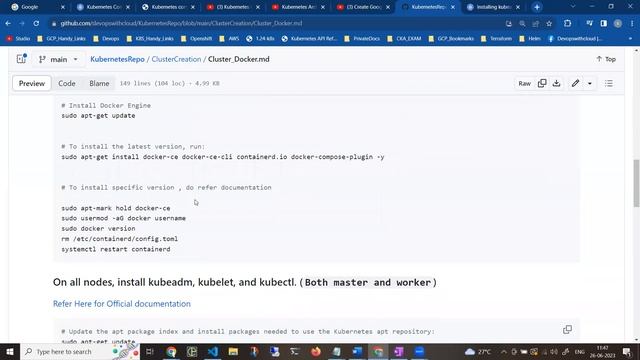Open notification center icon
640x360 pixels.
627,351
